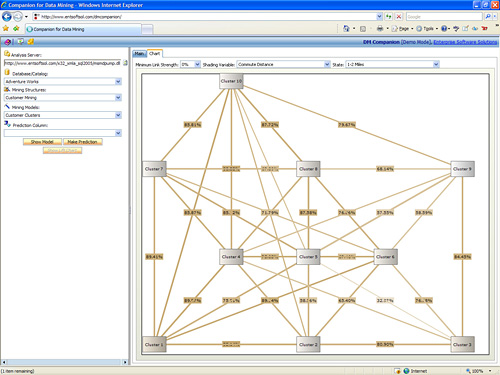Image resolution: width=500 pixels, height=375 pixels.
Task: Click into the Google search box
Action: 444,16
